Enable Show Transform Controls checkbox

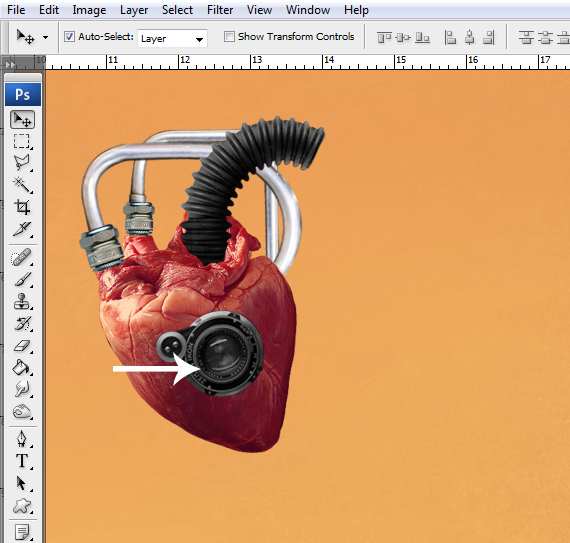(x=229, y=37)
